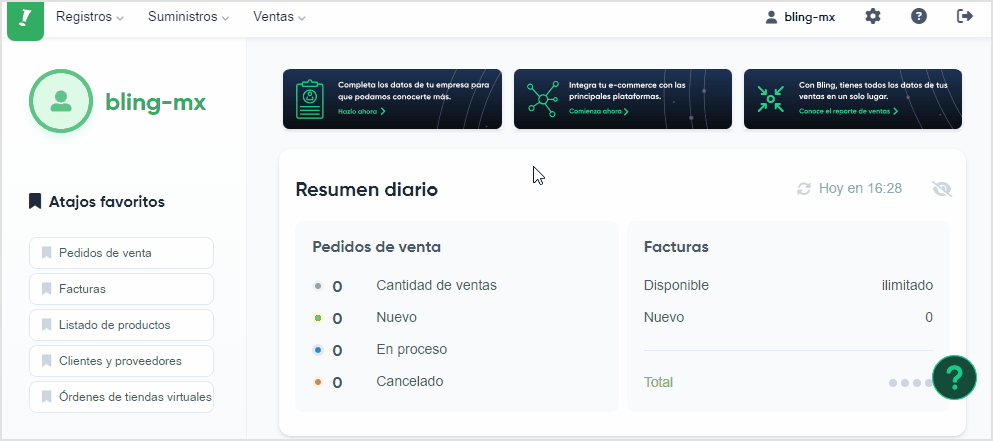Open the help question mark in top bar
Image resolution: width=993 pixels, height=441 pixels.
(919, 16)
